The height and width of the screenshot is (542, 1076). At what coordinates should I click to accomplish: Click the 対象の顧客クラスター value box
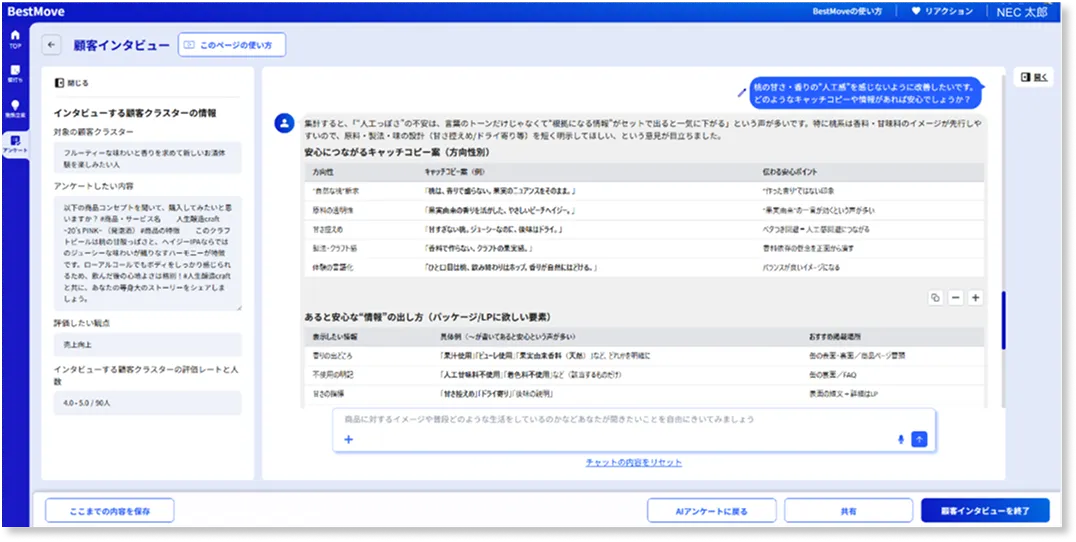148,158
